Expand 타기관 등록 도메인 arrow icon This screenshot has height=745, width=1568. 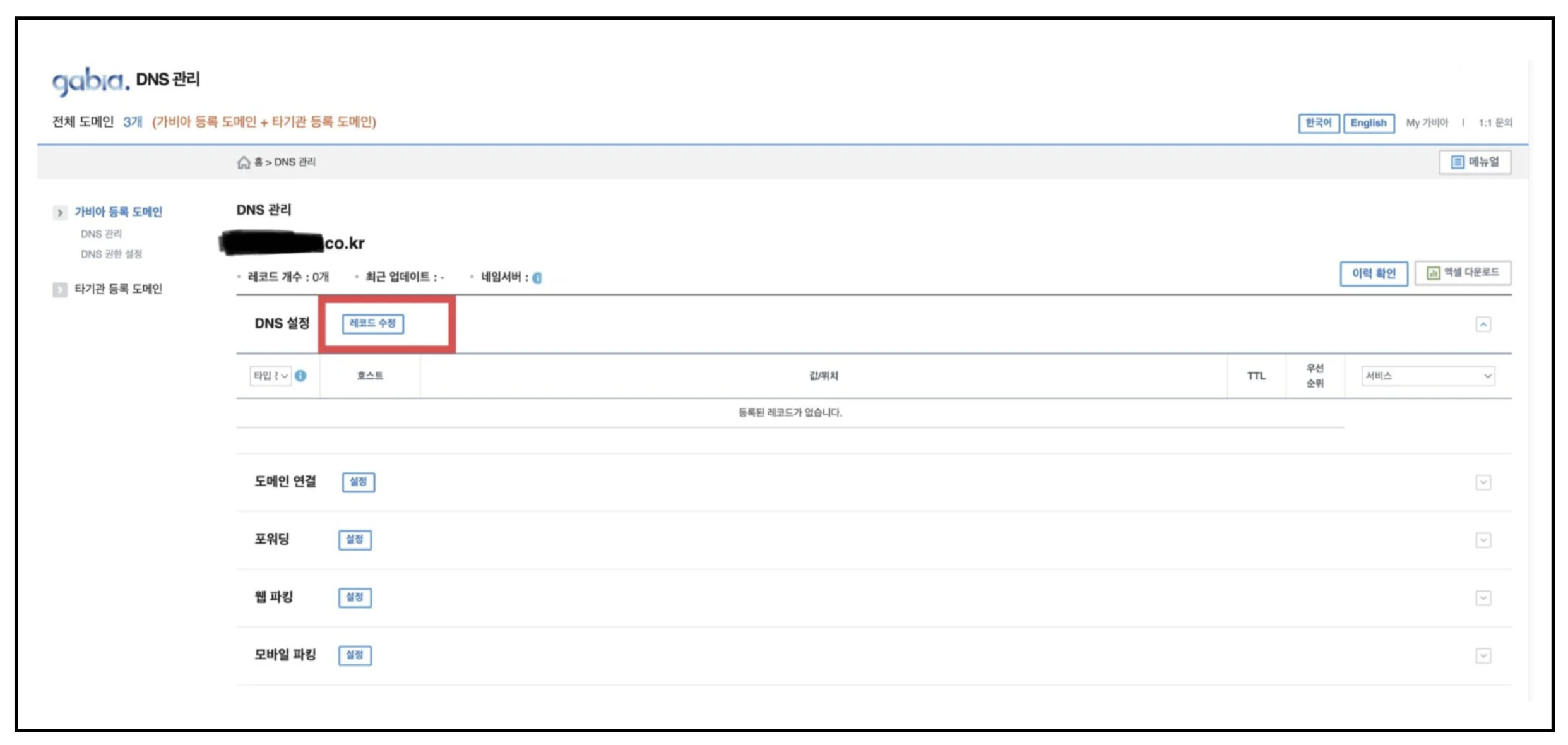coord(60,290)
